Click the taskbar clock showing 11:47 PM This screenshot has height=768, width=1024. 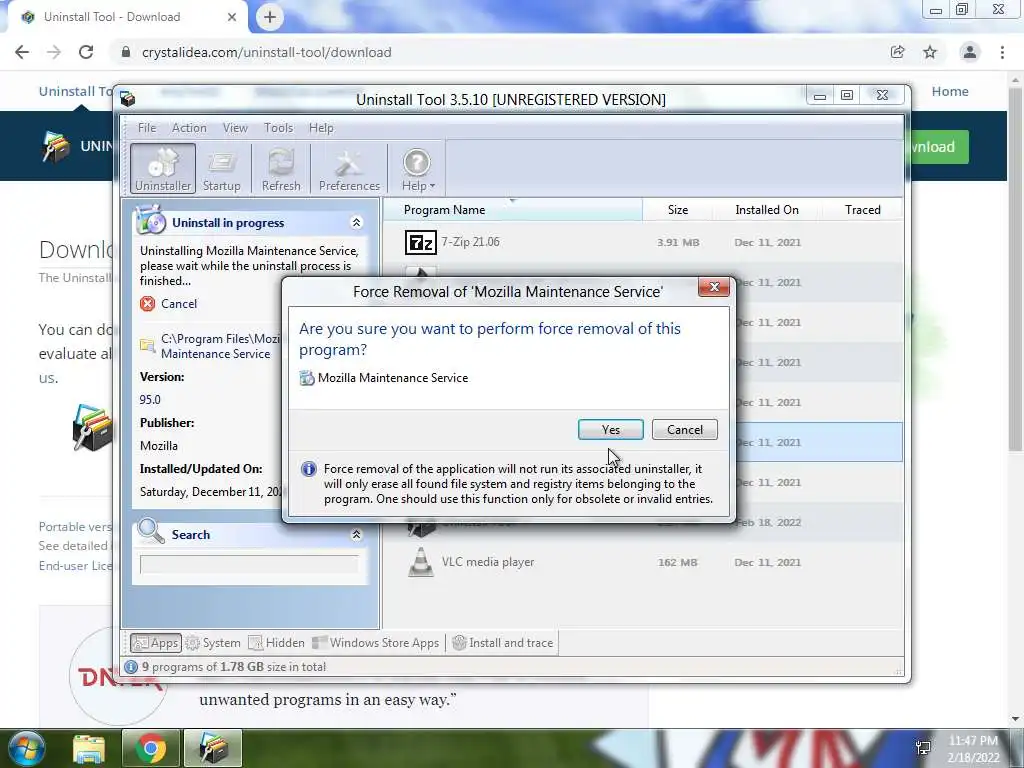973,748
